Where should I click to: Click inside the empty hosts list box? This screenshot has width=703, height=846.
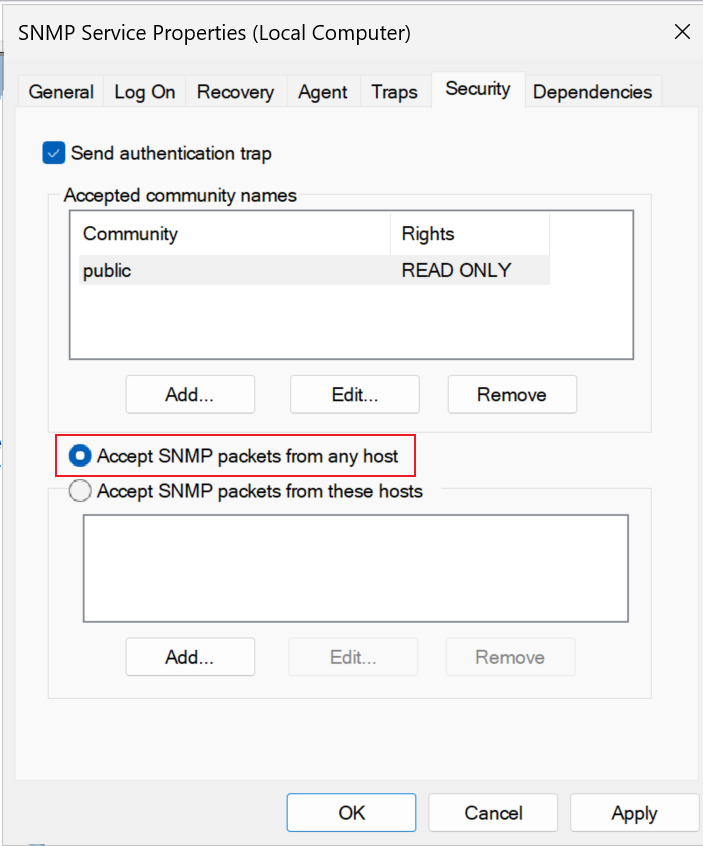click(x=356, y=568)
